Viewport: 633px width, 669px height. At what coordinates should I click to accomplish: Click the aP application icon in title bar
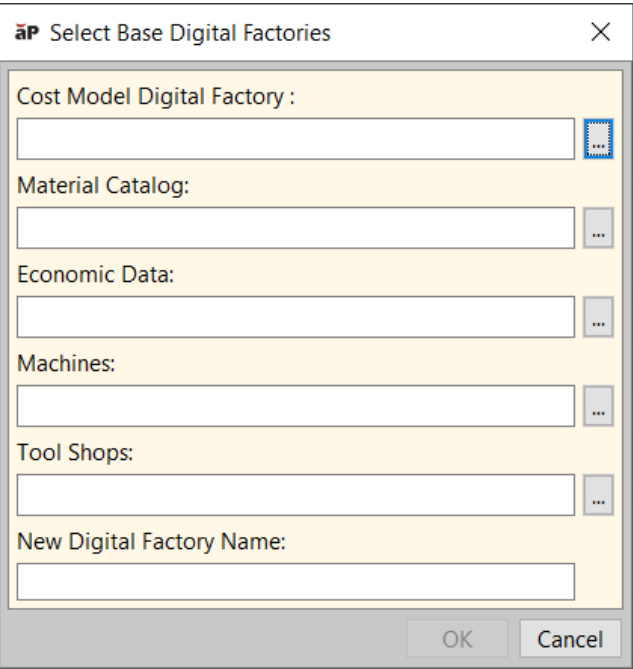point(28,33)
